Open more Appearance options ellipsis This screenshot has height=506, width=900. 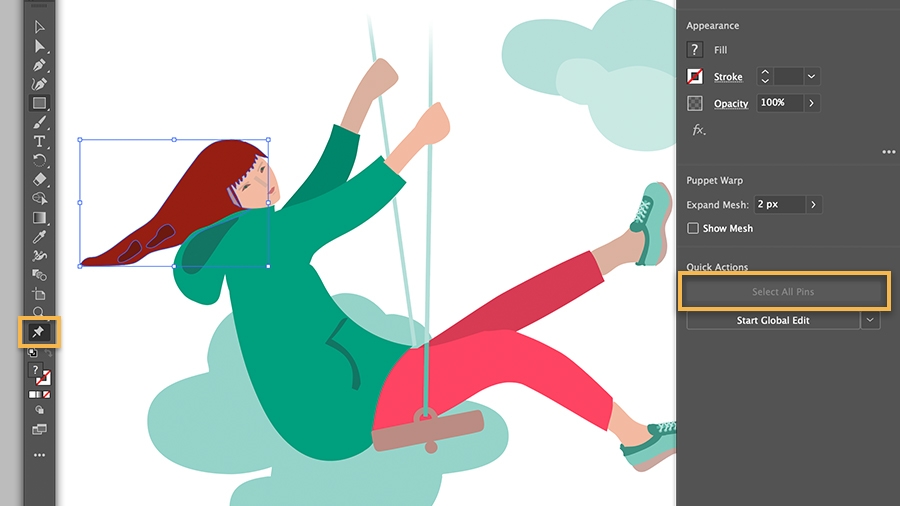coord(889,152)
